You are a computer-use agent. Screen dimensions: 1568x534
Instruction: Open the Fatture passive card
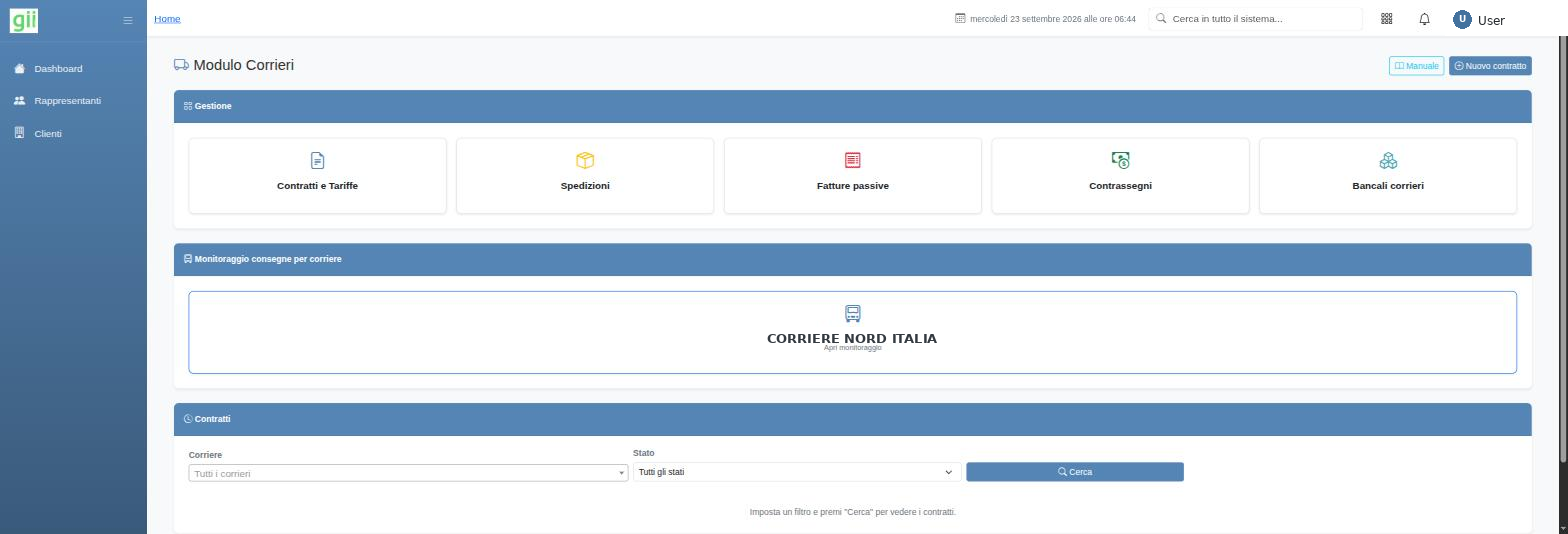(853, 176)
